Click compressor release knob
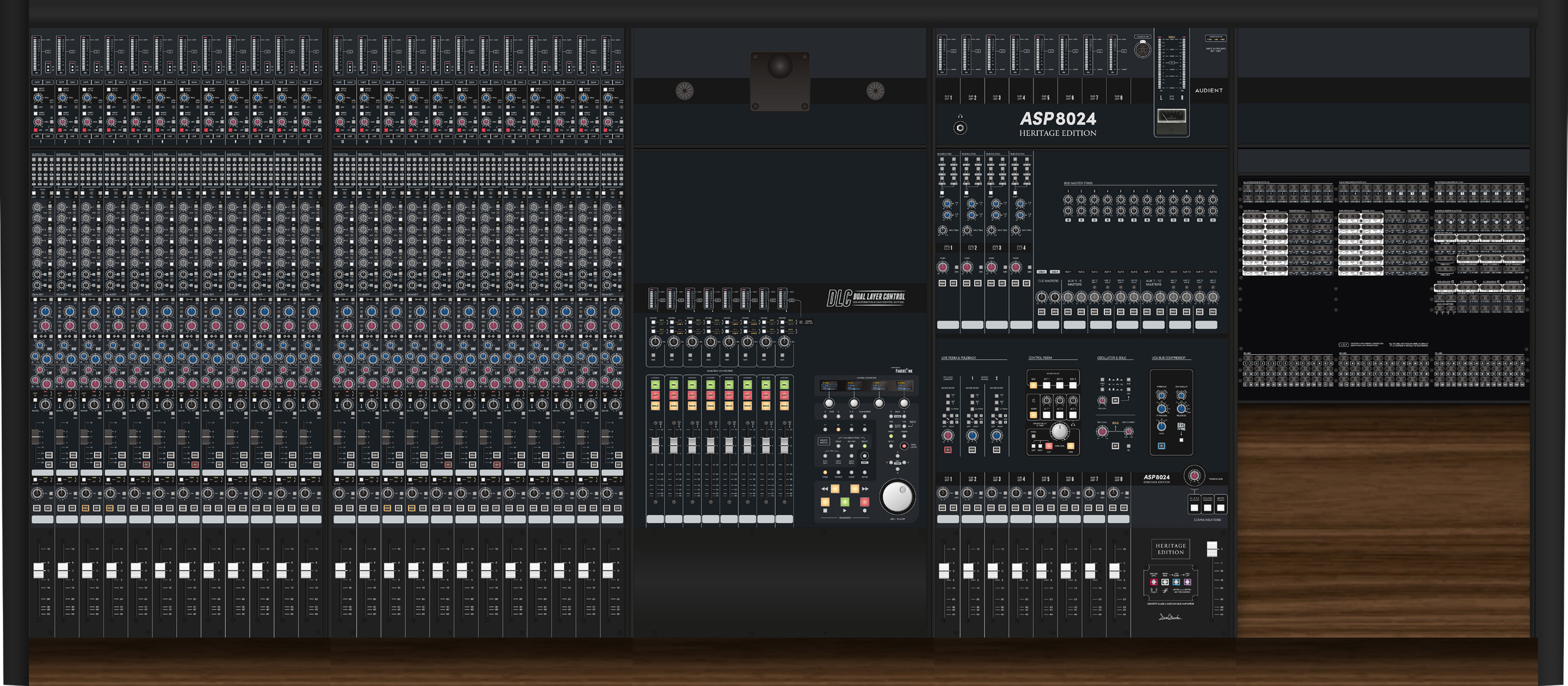The height and width of the screenshot is (686, 1568). click(x=1181, y=409)
